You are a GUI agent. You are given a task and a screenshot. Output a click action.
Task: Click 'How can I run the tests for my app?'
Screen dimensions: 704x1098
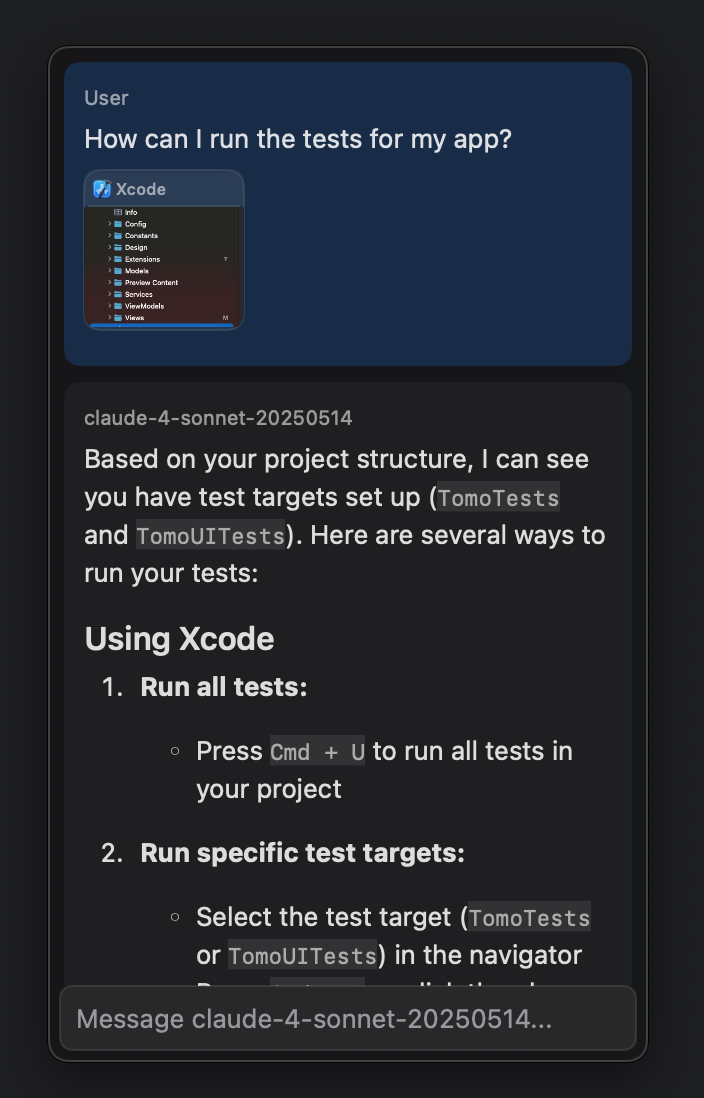click(x=298, y=139)
